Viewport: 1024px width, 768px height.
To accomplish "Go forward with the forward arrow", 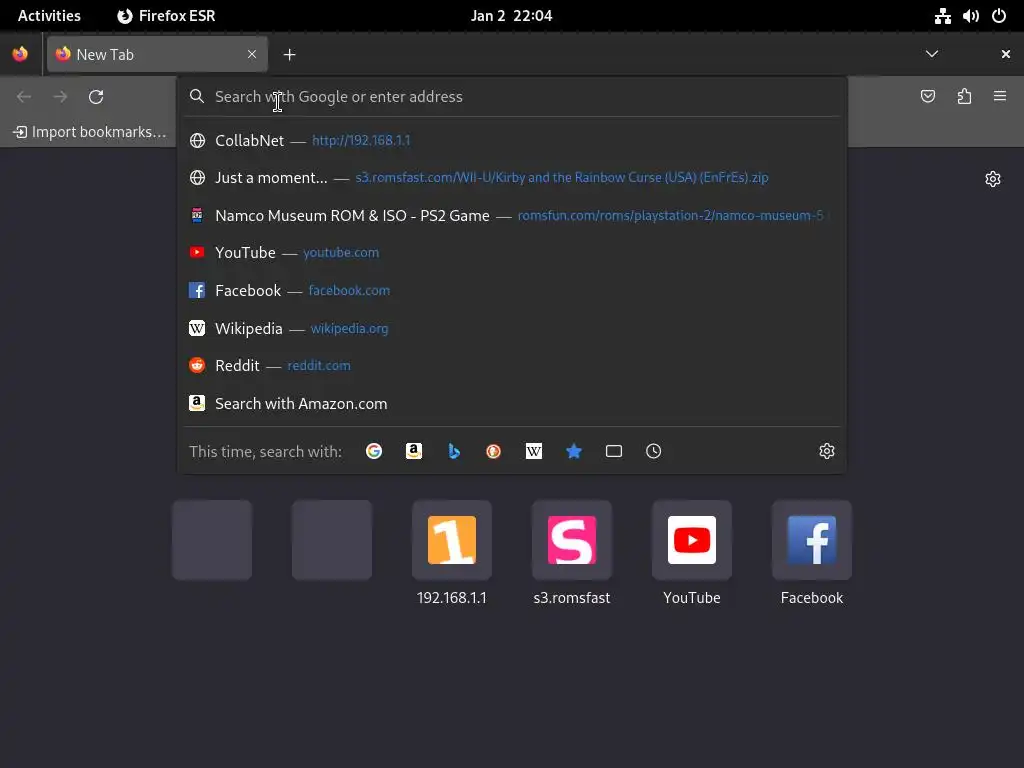I will pyautogui.click(x=60, y=97).
